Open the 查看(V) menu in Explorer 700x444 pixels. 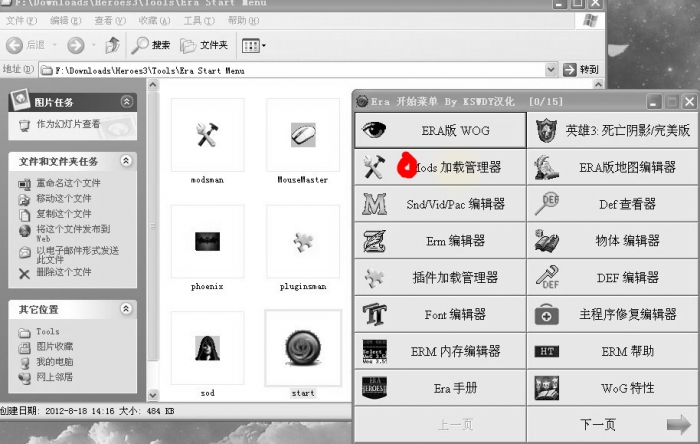[x=110, y=21]
